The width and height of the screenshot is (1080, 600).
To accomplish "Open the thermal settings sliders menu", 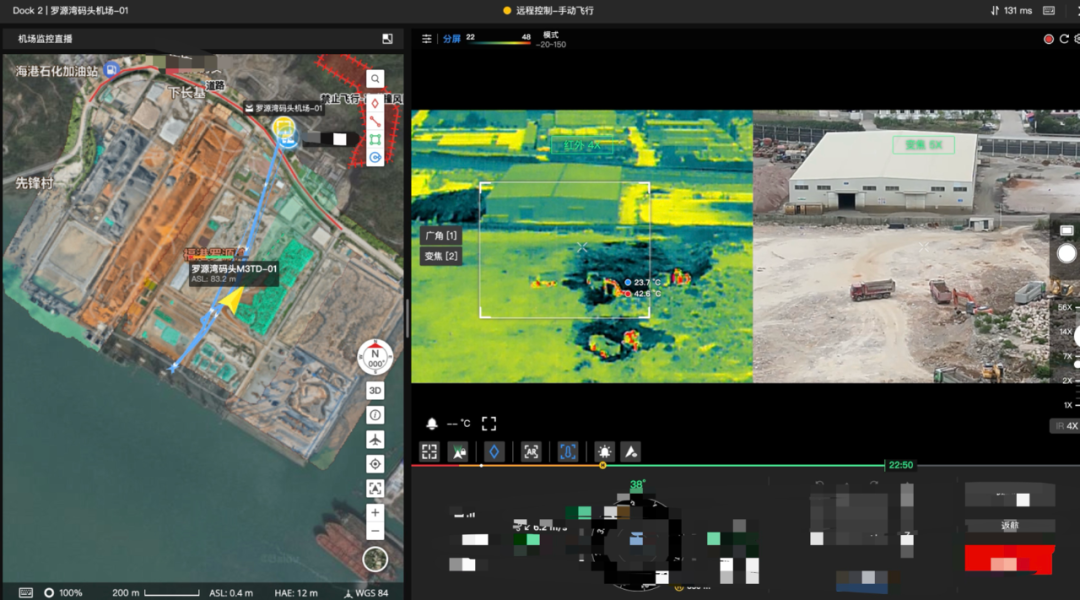I will coord(427,39).
